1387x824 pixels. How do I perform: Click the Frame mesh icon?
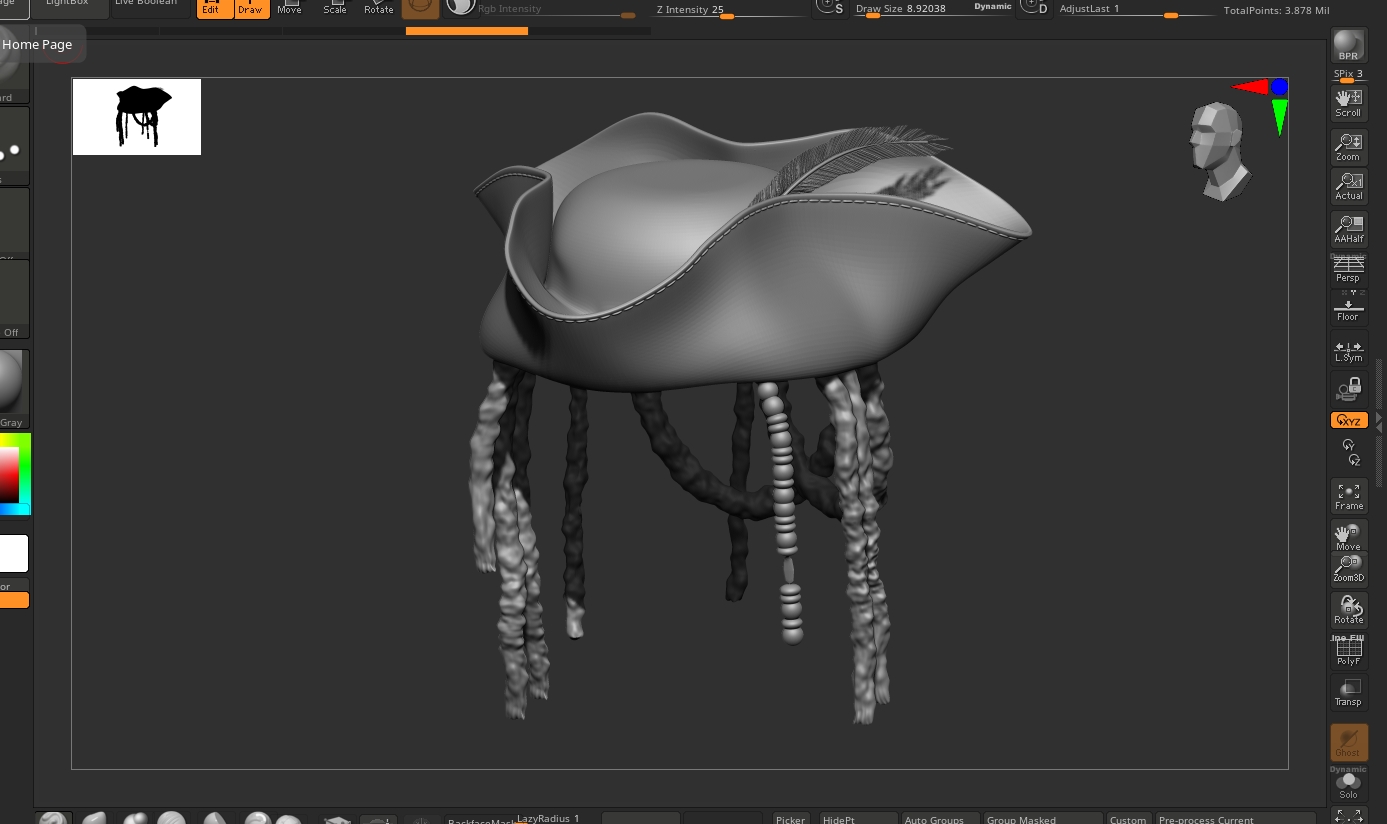pyautogui.click(x=1348, y=496)
